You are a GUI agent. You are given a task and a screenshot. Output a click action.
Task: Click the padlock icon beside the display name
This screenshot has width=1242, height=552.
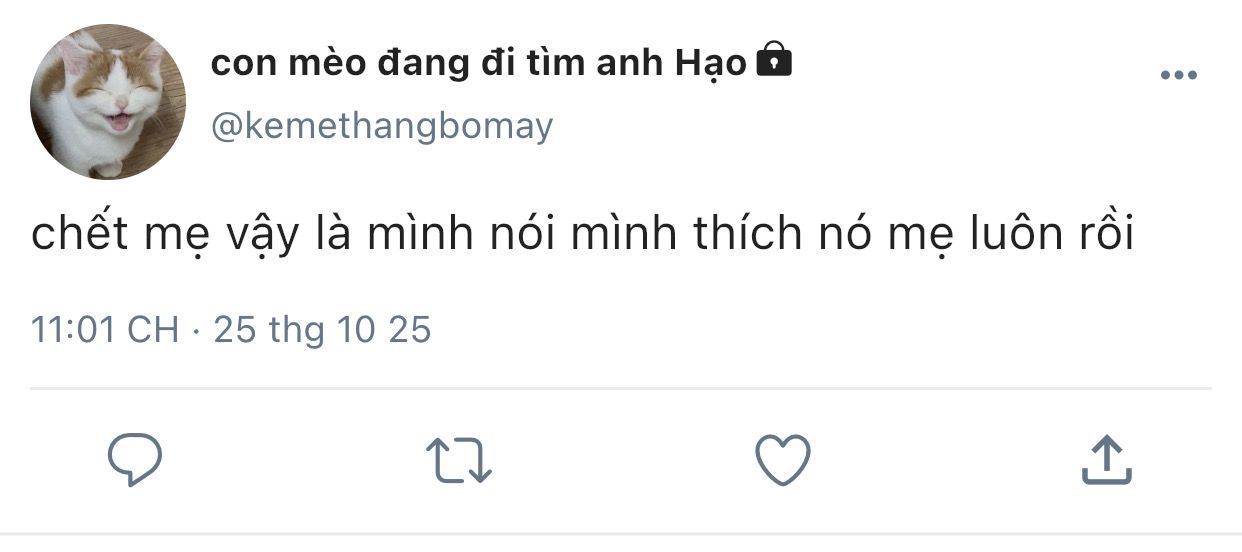tap(774, 62)
